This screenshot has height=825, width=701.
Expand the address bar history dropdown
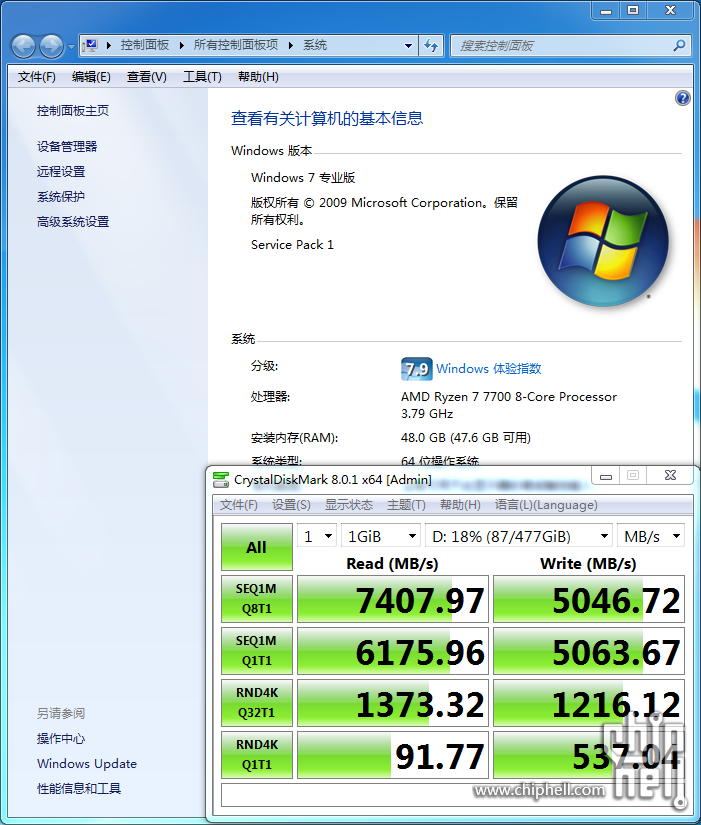(408, 46)
